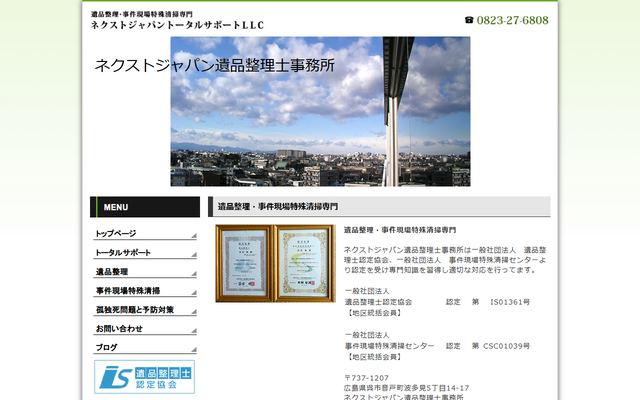Click the ネクストジャパン遺品整理士事務所 banner title

click(x=215, y=65)
